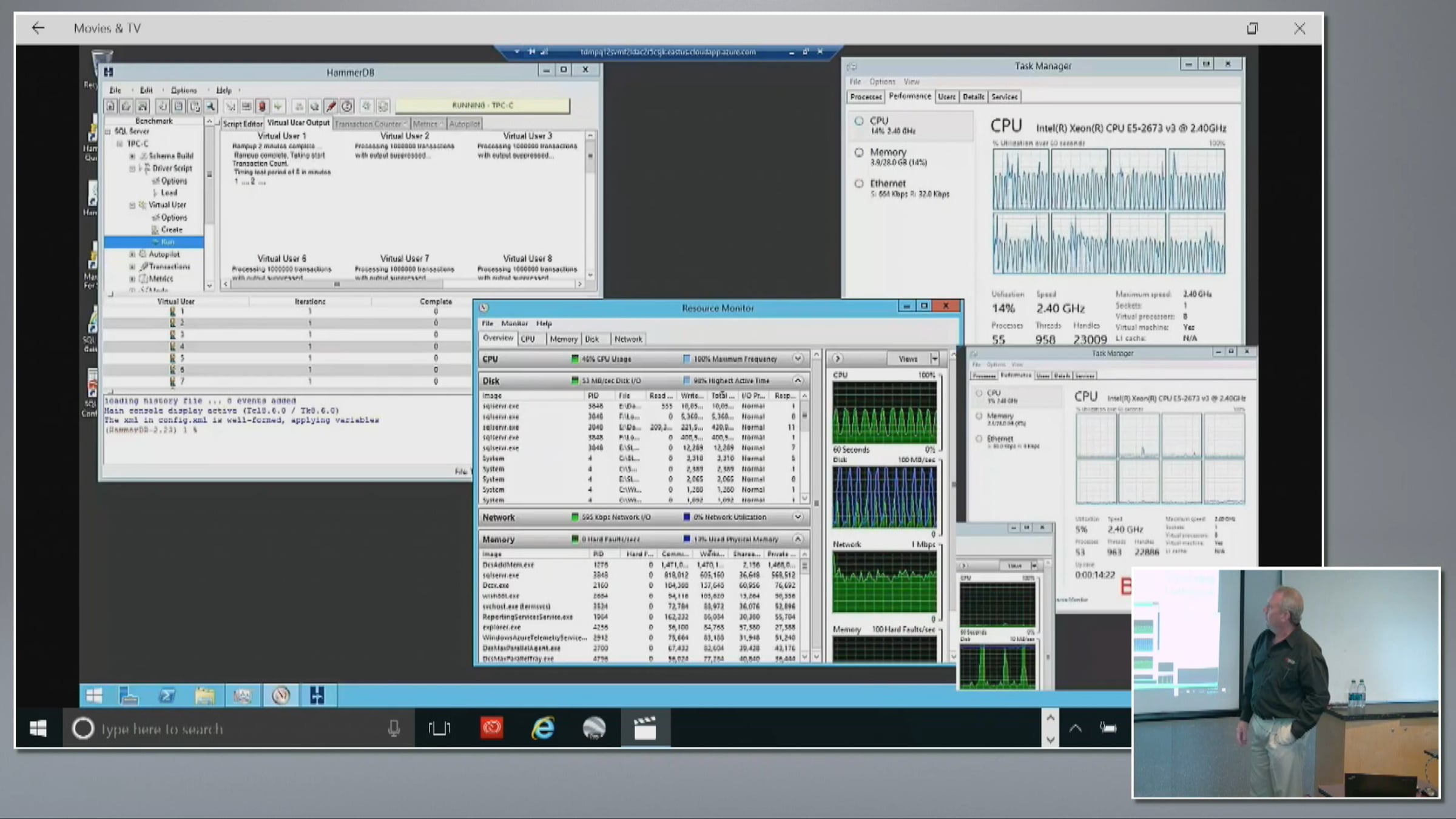Open the Details tab in large Task Manager
Image resolution: width=1456 pixels, height=819 pixels.
pos(974,96)
